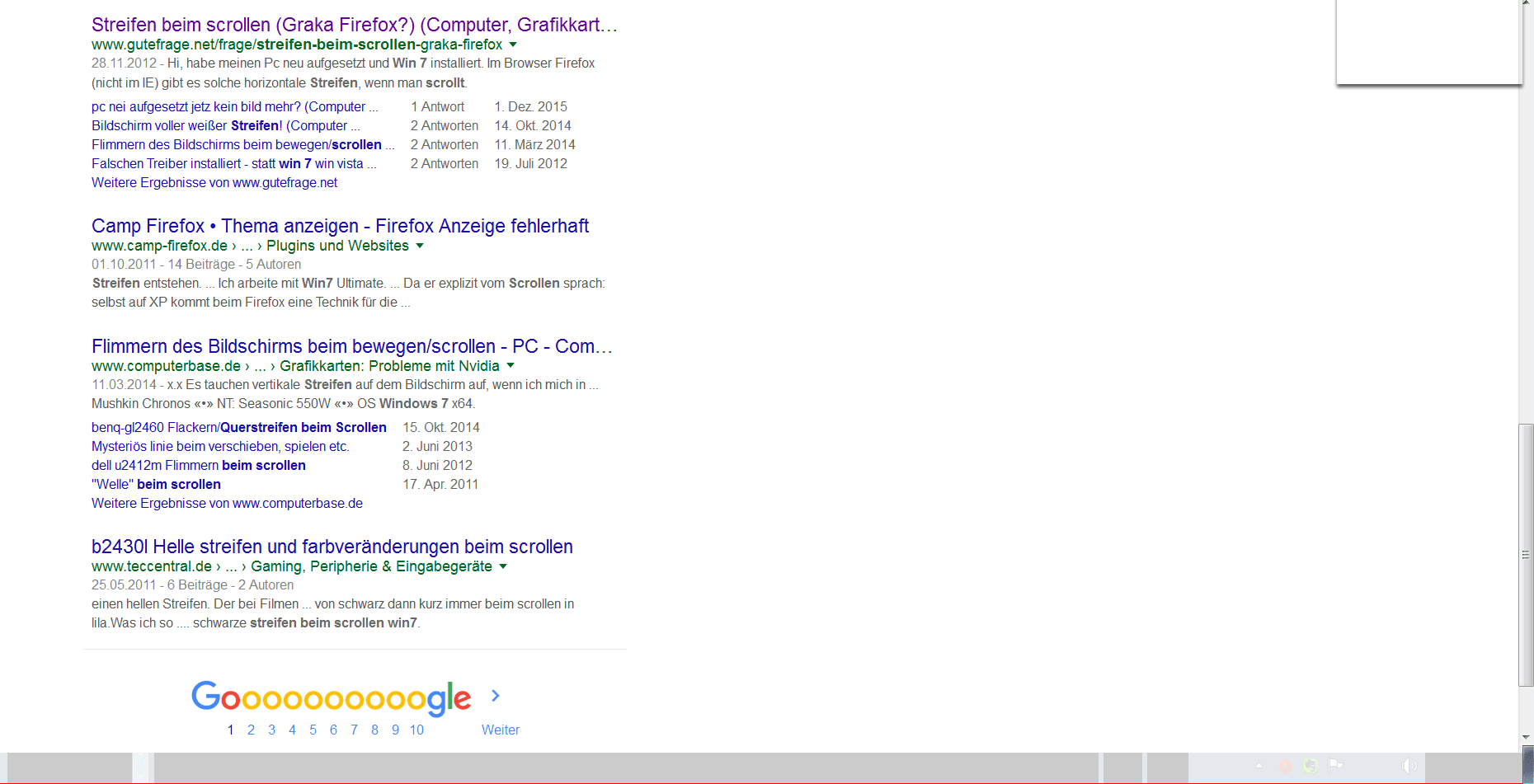The height and width of the screenshot is (784, 1534).
Task: Go to results page 9
Action: (395, 730)
